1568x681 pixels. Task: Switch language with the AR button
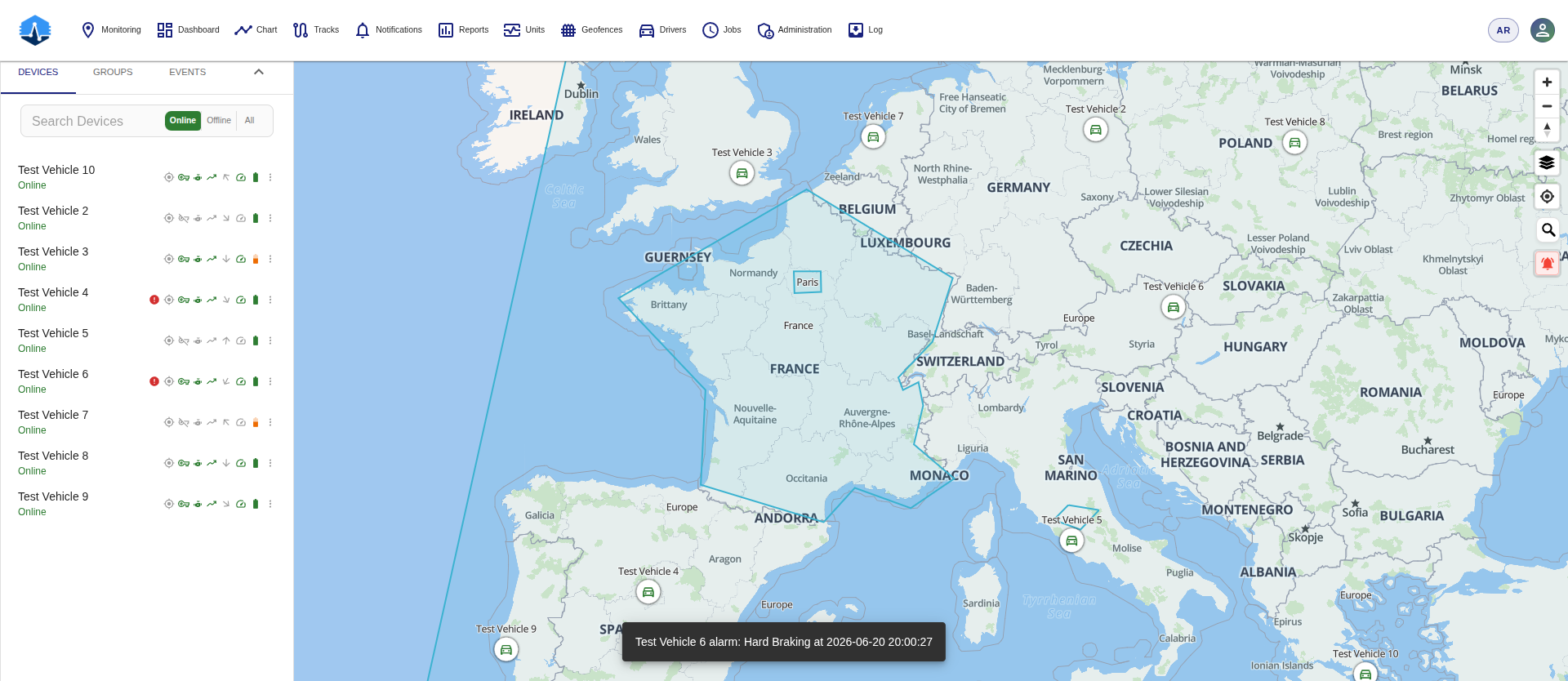[x=1503, y=30]
